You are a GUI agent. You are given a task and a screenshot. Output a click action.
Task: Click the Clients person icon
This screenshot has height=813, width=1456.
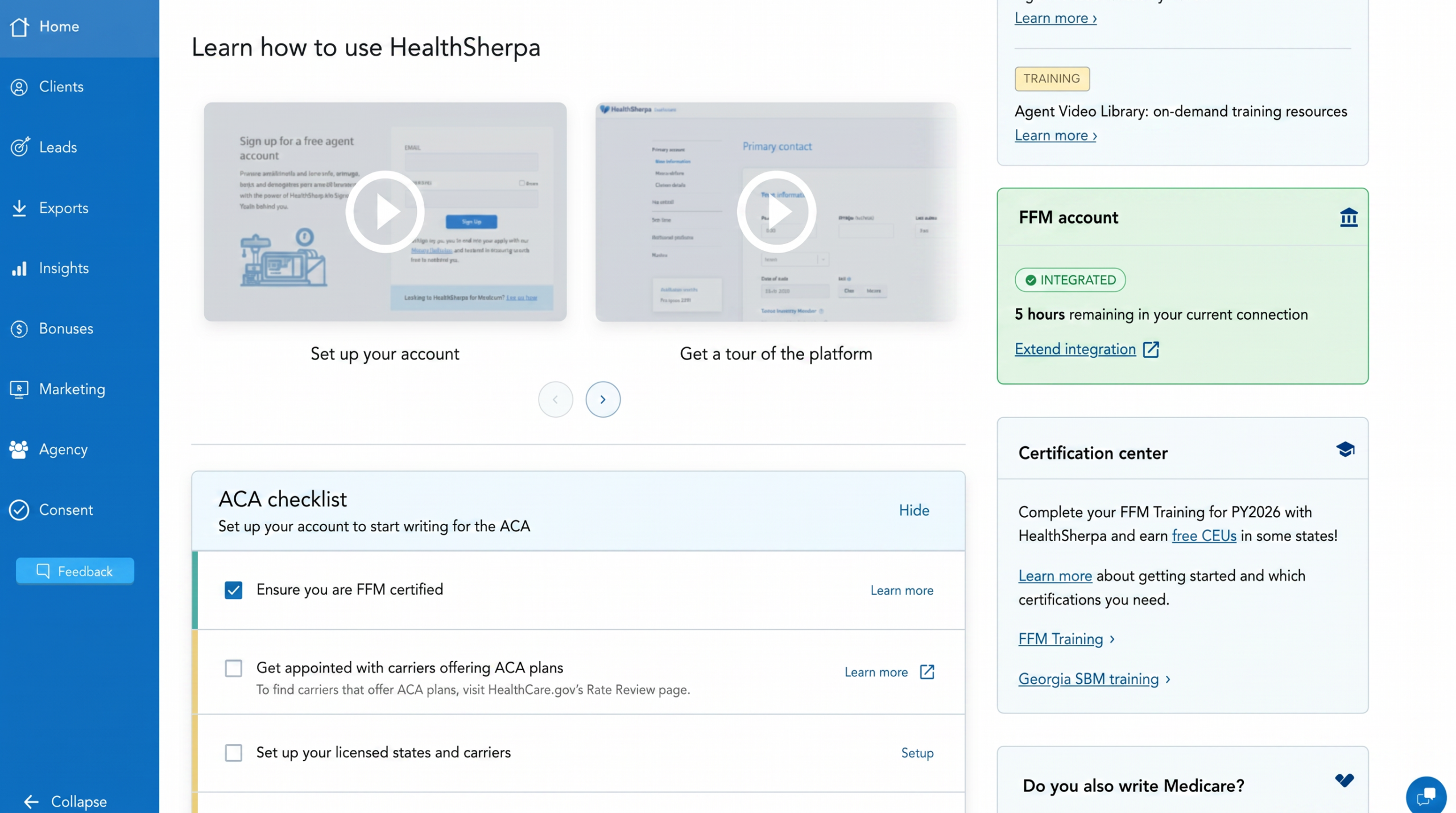click(19, 87)
